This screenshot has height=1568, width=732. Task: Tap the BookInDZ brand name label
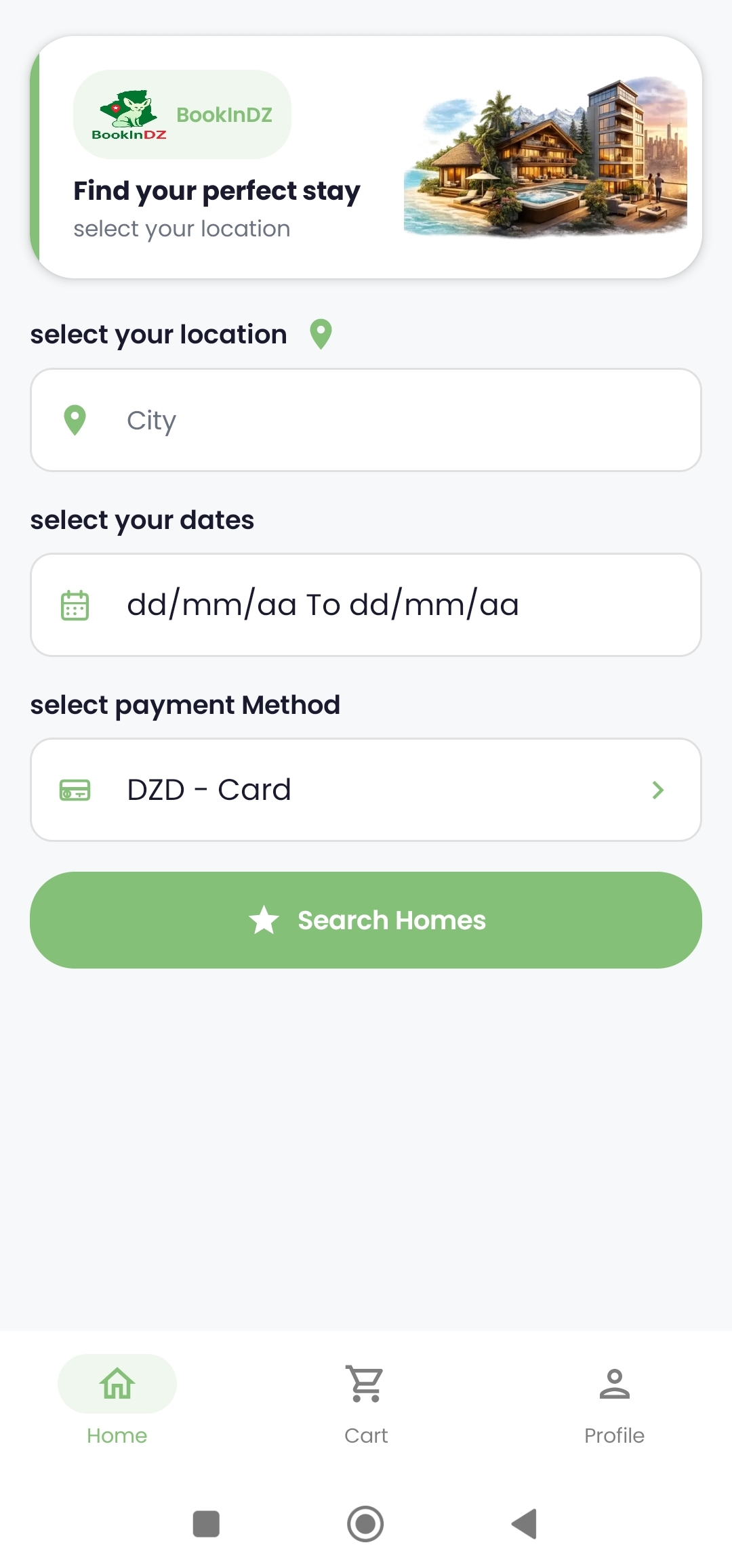point(224,115)
